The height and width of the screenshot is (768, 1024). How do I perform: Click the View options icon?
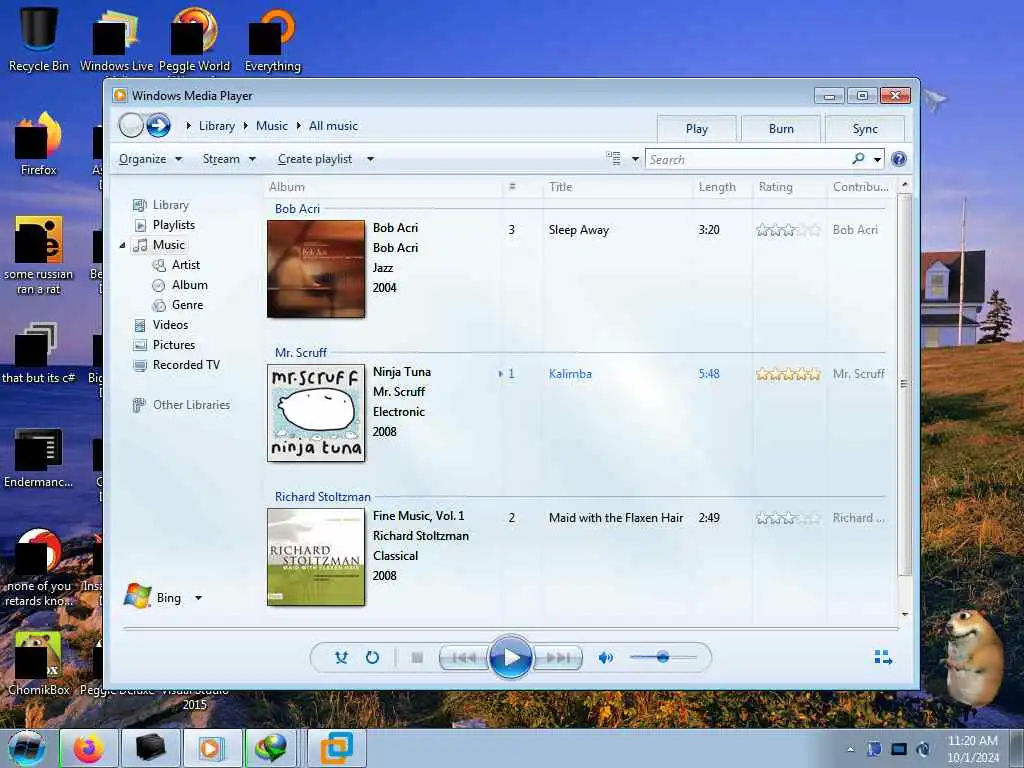(x=613, y=159)
